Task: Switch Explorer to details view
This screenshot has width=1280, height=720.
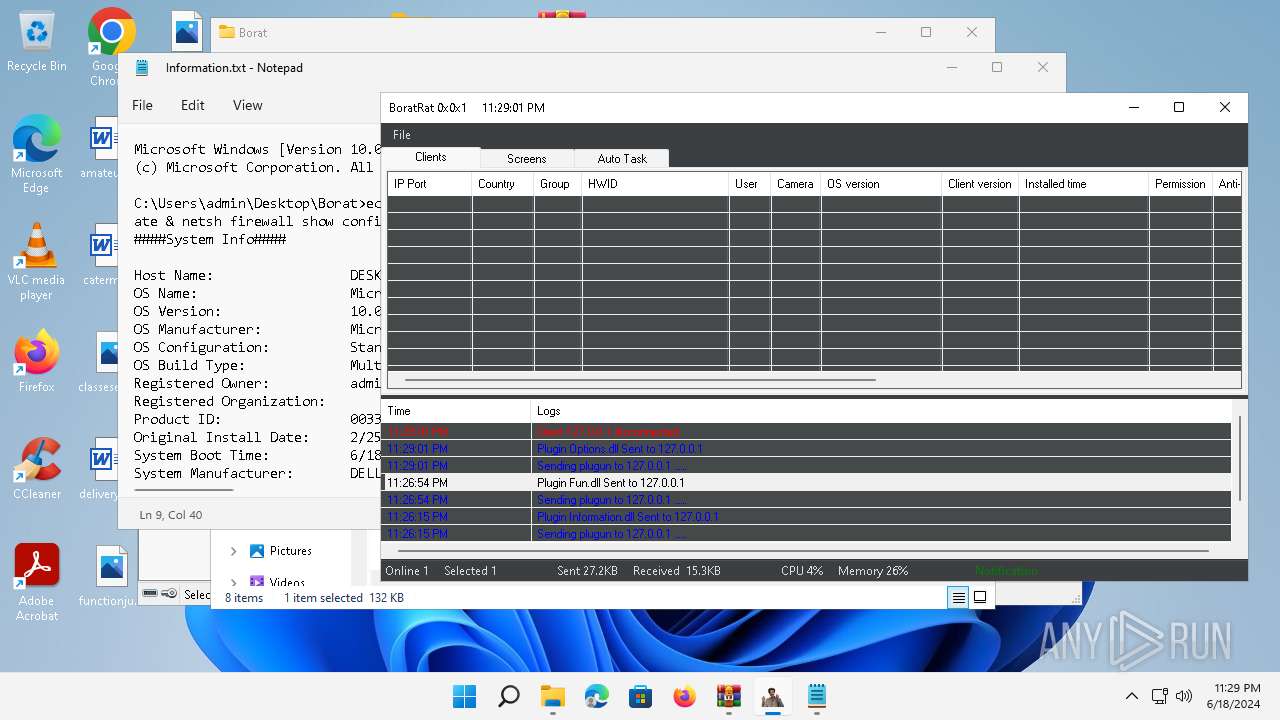Action: pos(958,597)
